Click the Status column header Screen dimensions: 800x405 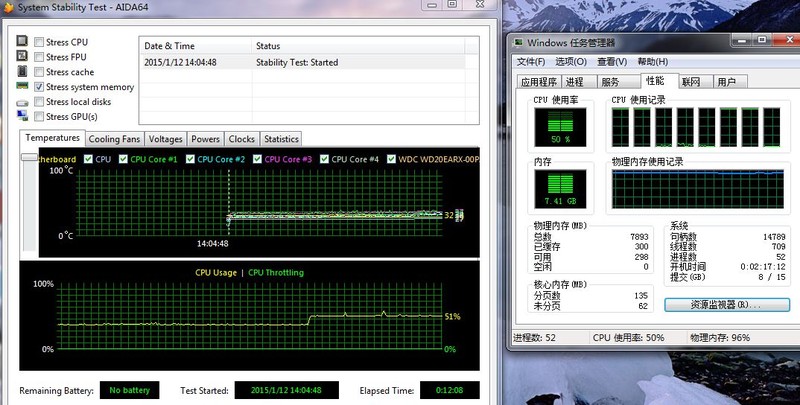tap(358, 46)
